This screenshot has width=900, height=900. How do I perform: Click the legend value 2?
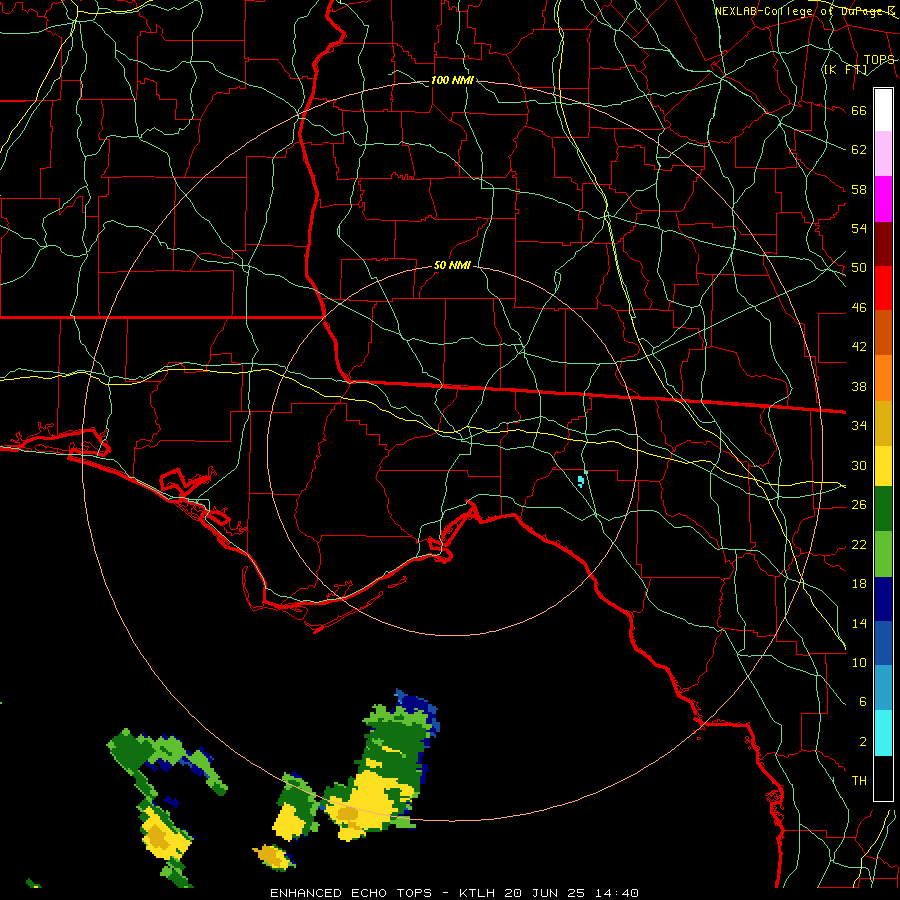(863, 742)
